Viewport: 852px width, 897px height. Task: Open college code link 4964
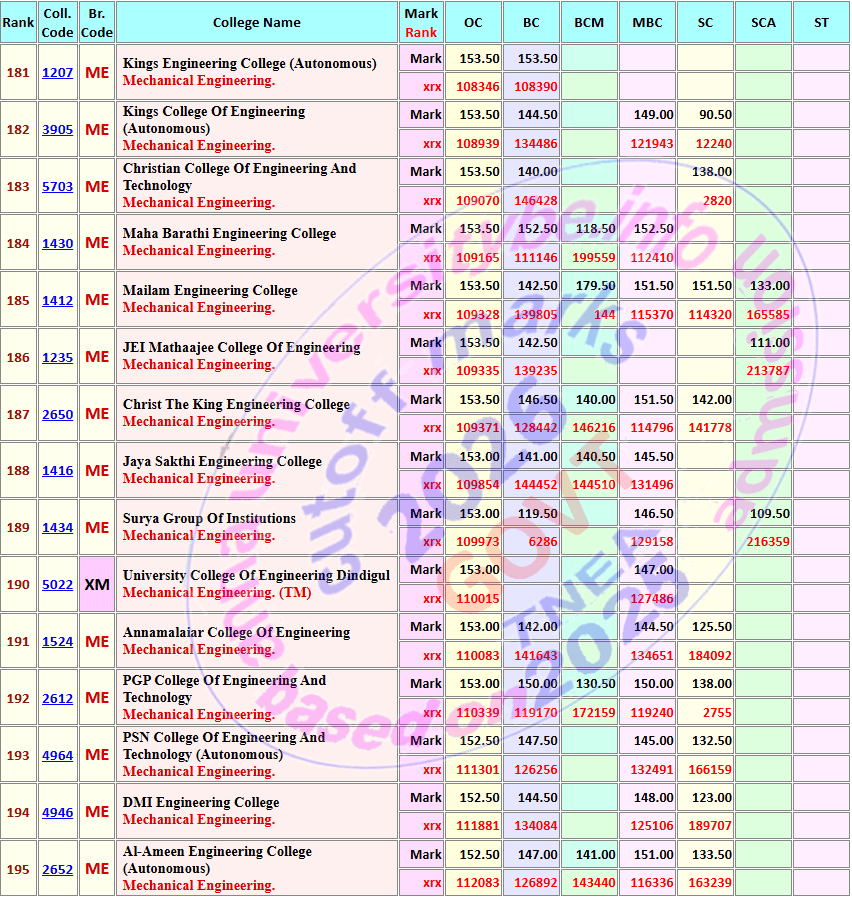(57, 755)
